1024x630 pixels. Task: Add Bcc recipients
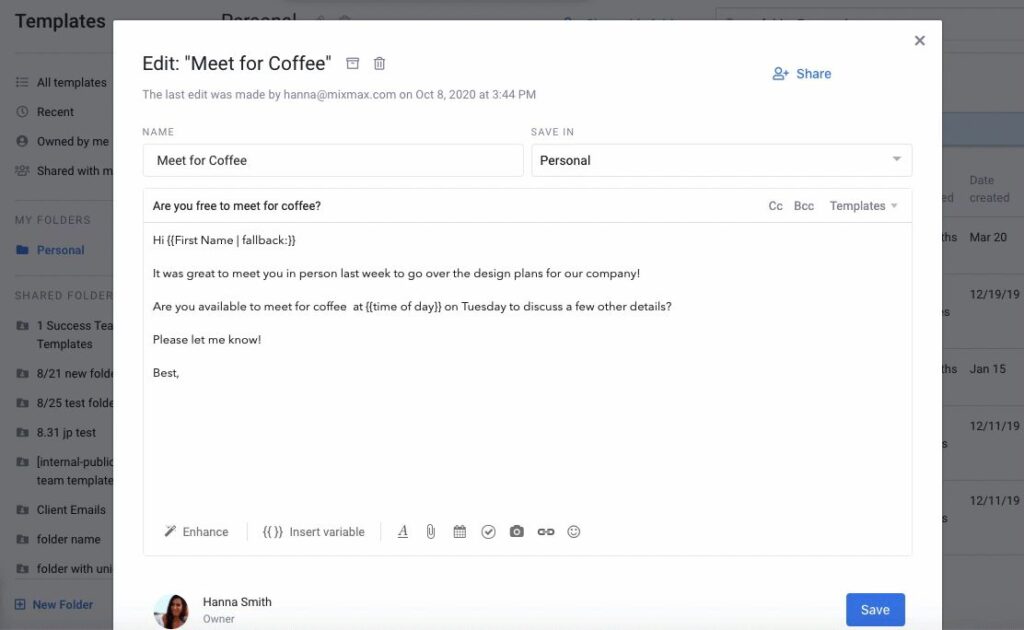coord(804,206)
